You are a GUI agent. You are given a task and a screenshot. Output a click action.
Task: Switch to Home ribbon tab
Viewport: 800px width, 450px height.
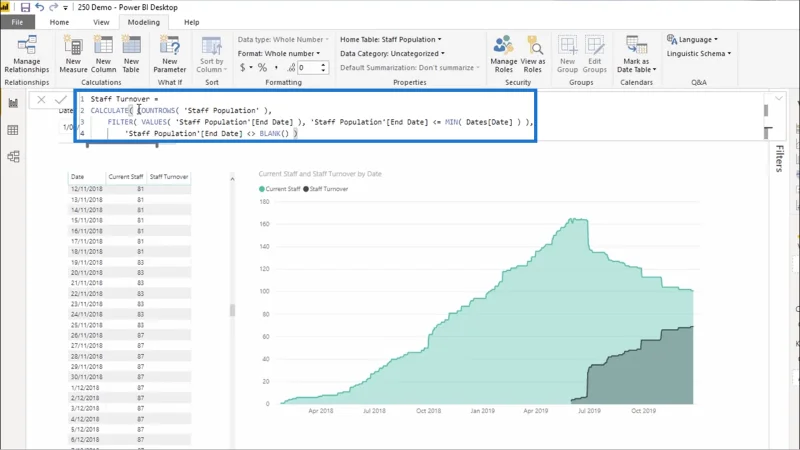[x=59, y=22]
